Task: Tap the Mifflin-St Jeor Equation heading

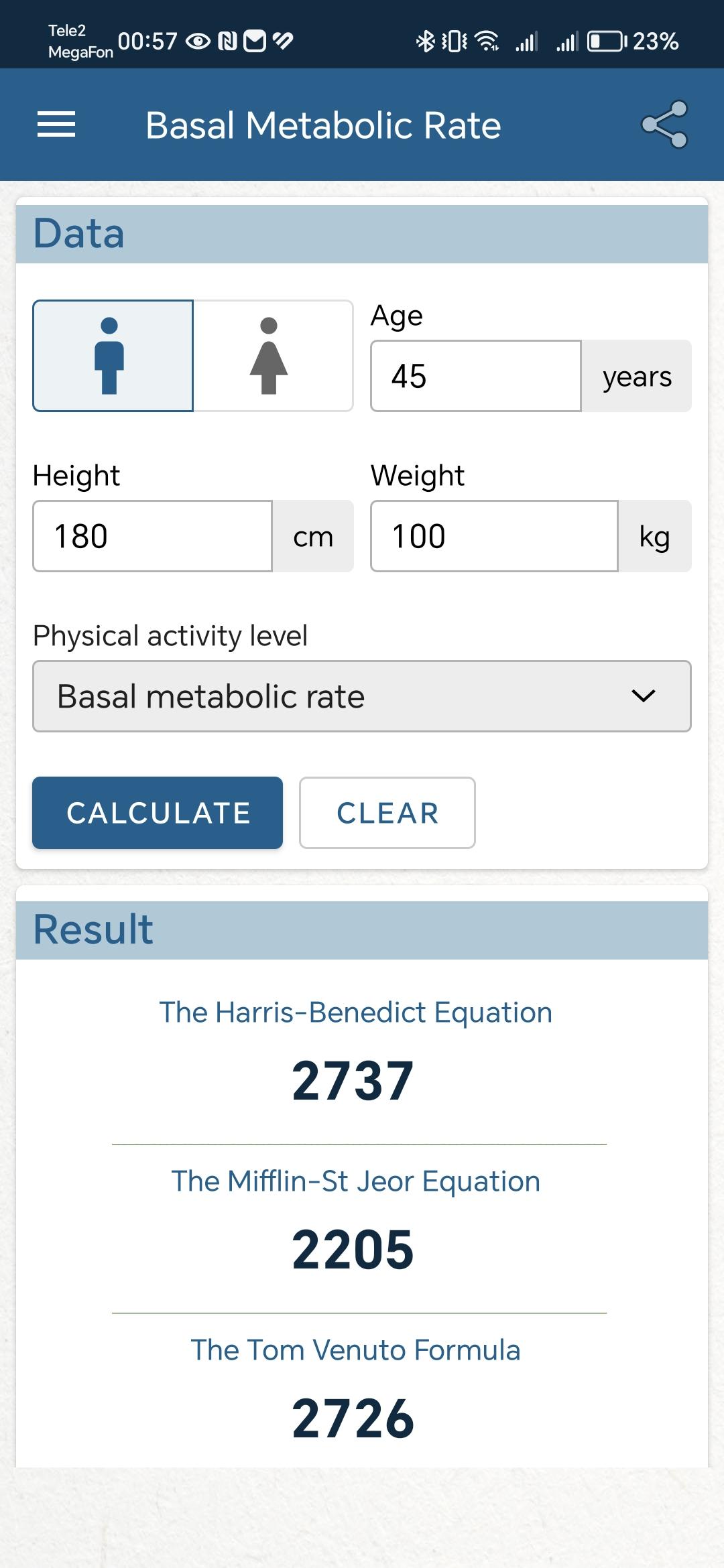Action: pos(356,1181)
